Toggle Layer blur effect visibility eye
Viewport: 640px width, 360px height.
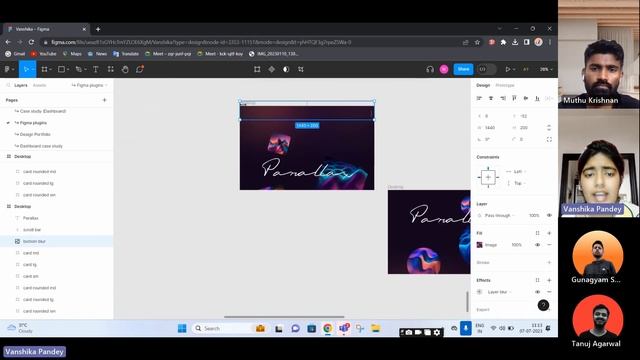[x=538, y=292]
